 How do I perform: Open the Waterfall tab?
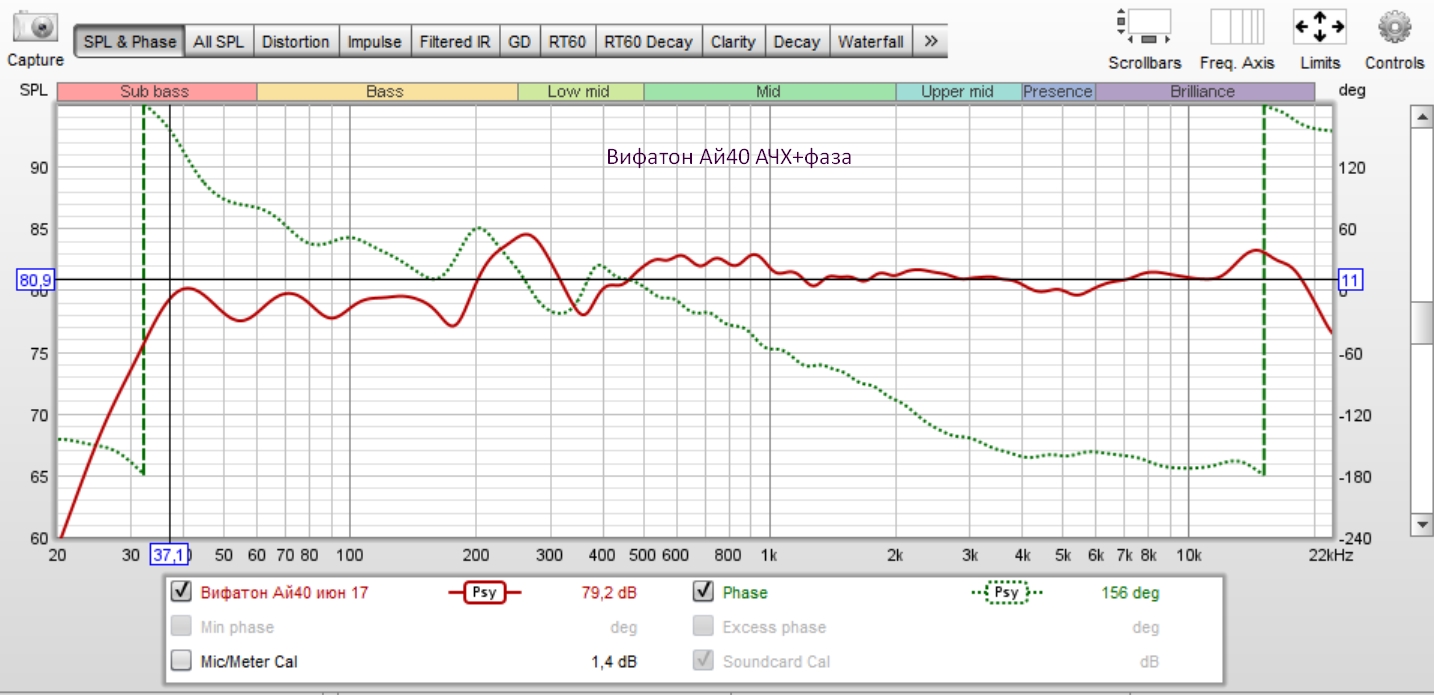[x=871, y=41]
